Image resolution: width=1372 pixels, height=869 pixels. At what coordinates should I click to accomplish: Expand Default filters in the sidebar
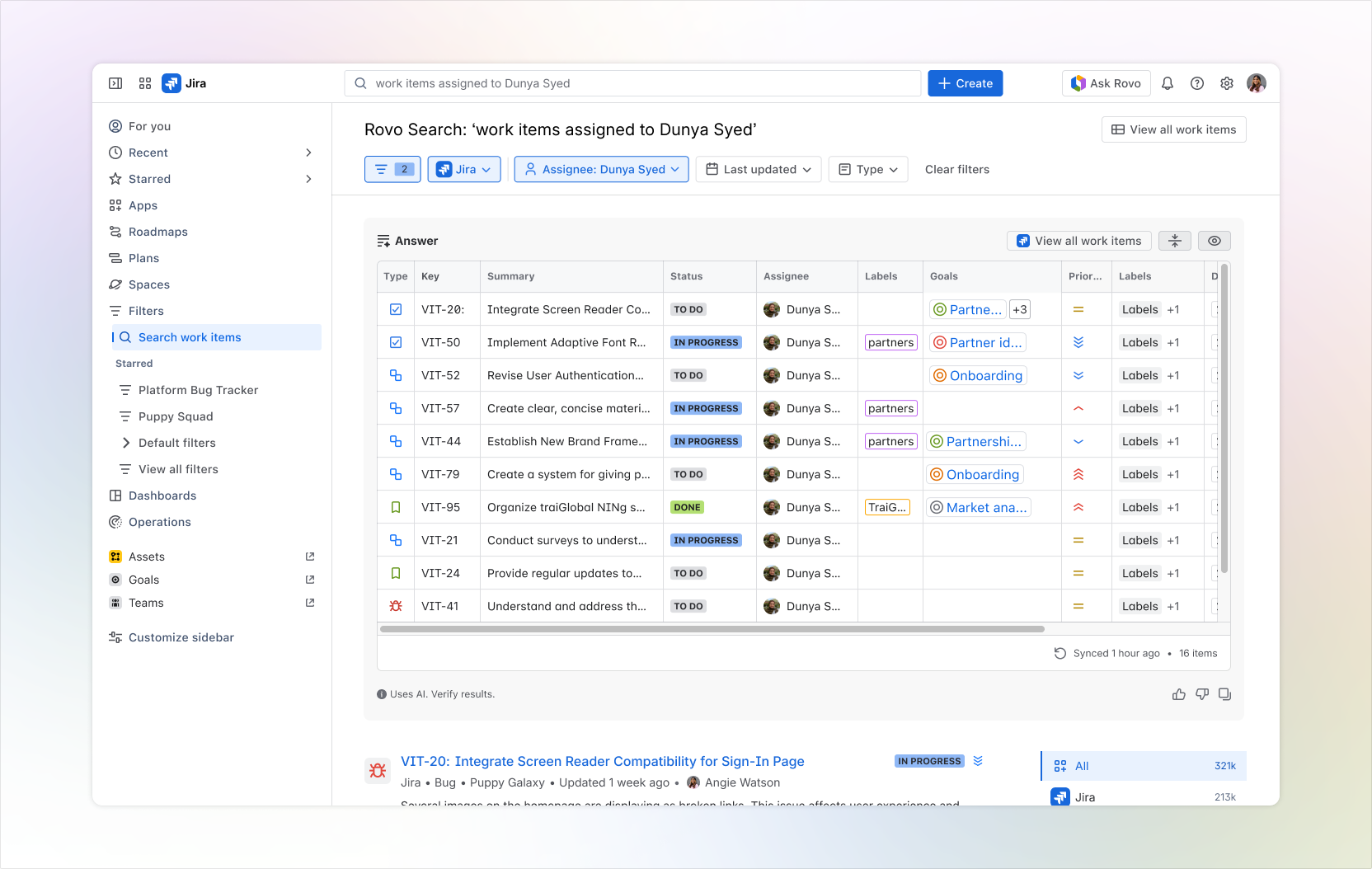(x=126, y=443)
